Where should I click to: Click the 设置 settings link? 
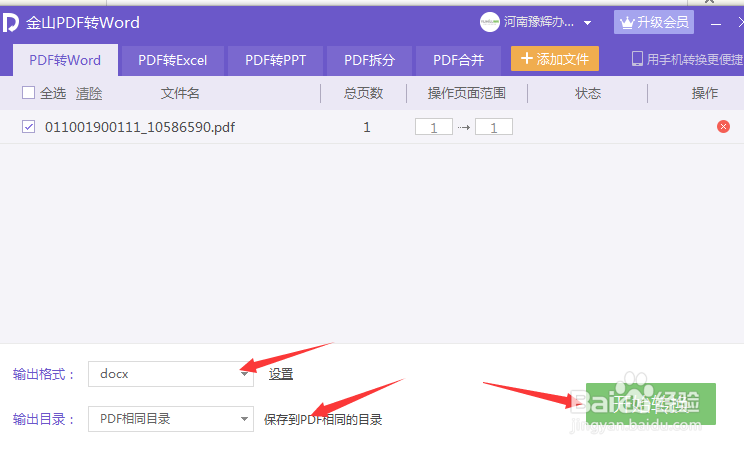(281, 374)
